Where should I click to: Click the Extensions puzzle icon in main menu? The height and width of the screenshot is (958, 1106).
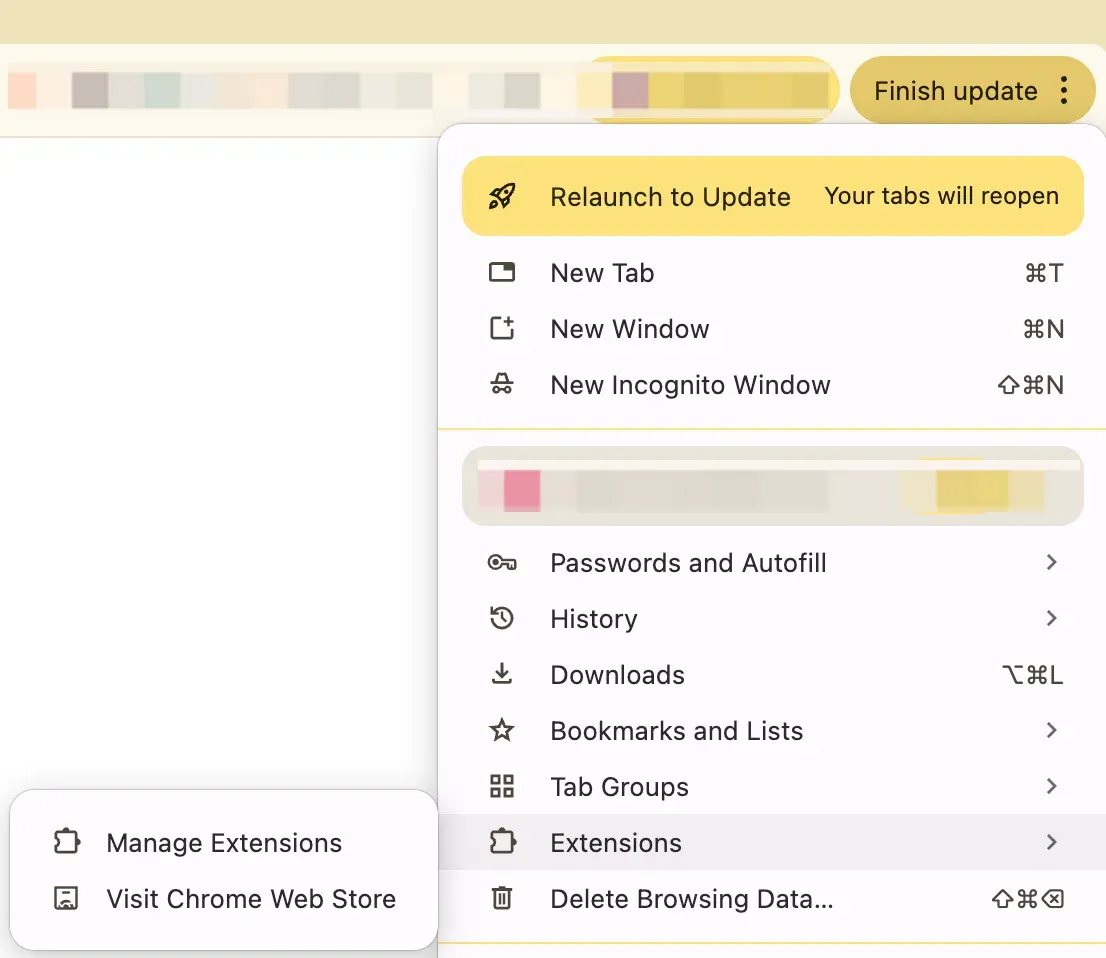pos(502,842)
